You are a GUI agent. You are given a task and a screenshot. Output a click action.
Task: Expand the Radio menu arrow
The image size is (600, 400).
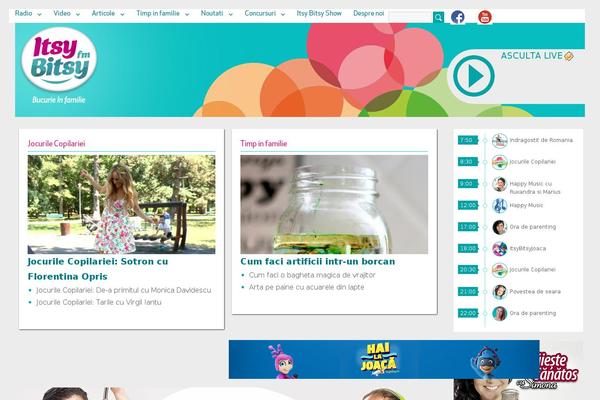[39, 15]
